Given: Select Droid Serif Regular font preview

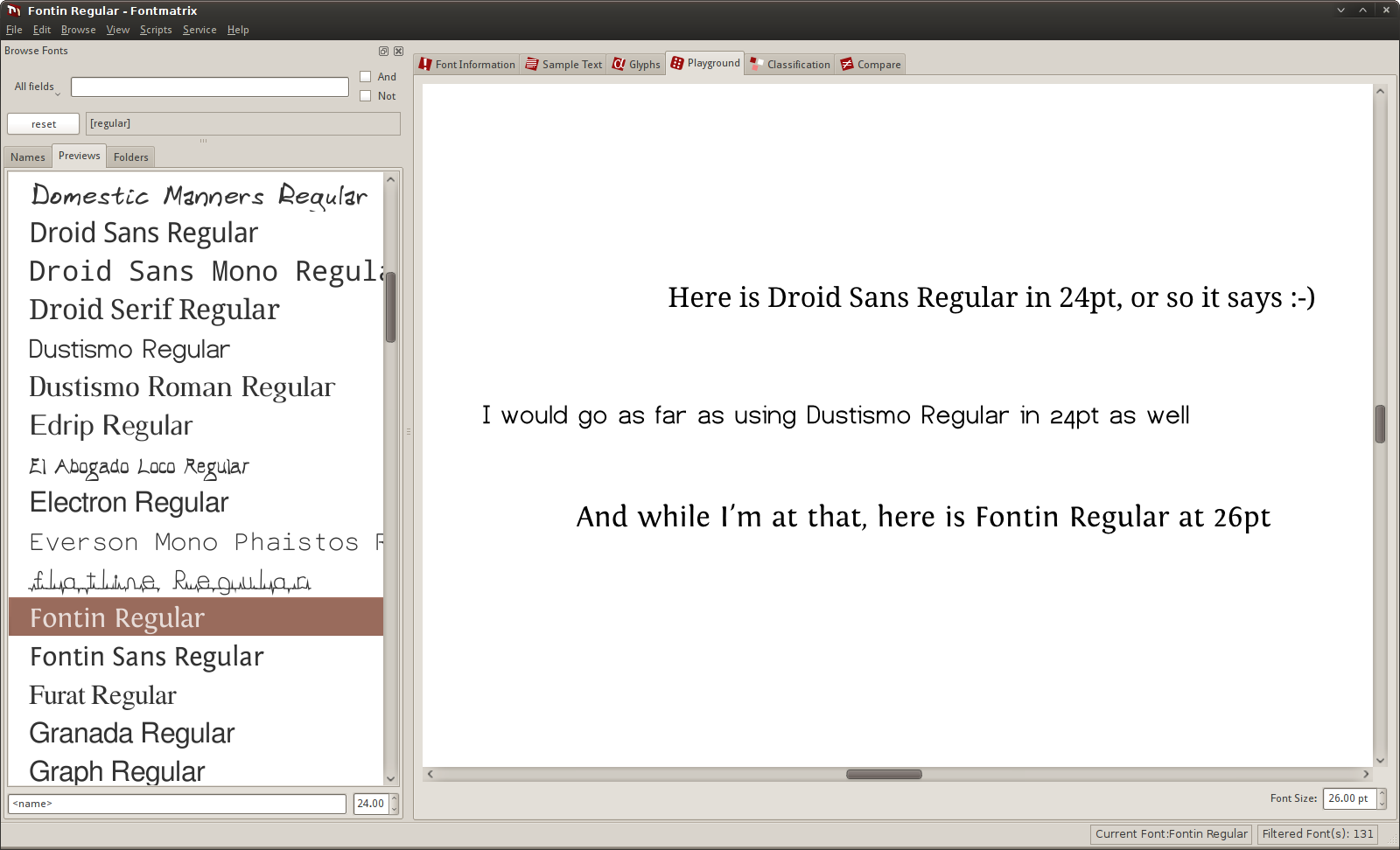Looking at the screenshot, I should [x=196, y=310].
